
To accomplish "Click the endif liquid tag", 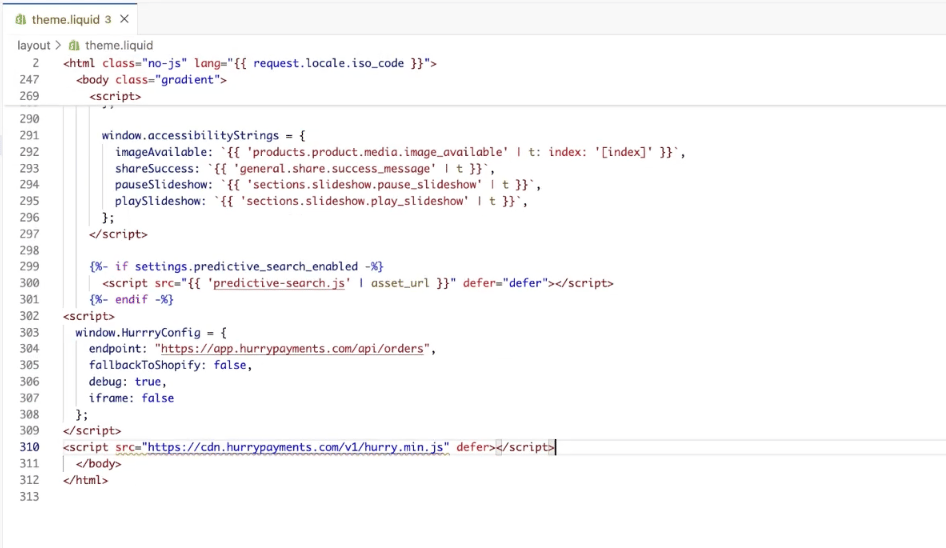I will point(131,299).
